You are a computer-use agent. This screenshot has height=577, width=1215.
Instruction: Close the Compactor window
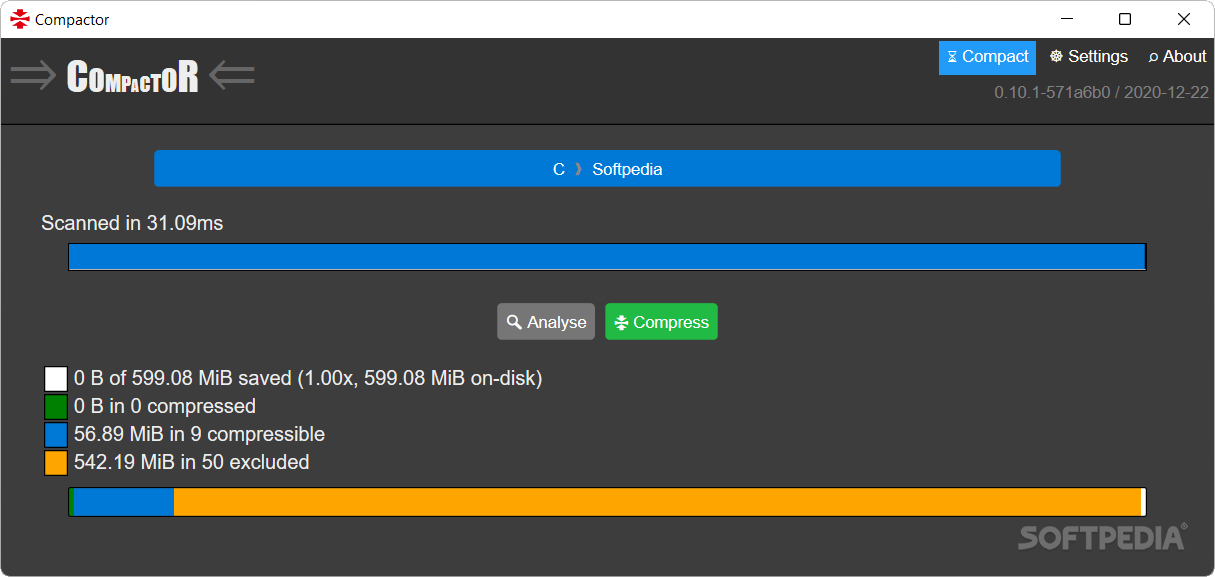pyautogui.click(x=1184, y=19)
